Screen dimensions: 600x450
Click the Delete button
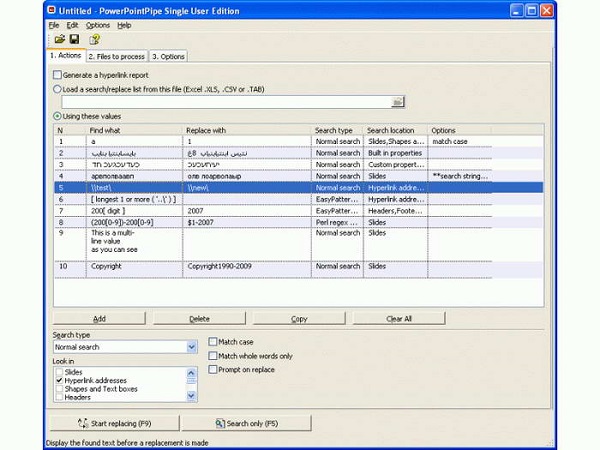pyautogui.click(x=199, y=318)
